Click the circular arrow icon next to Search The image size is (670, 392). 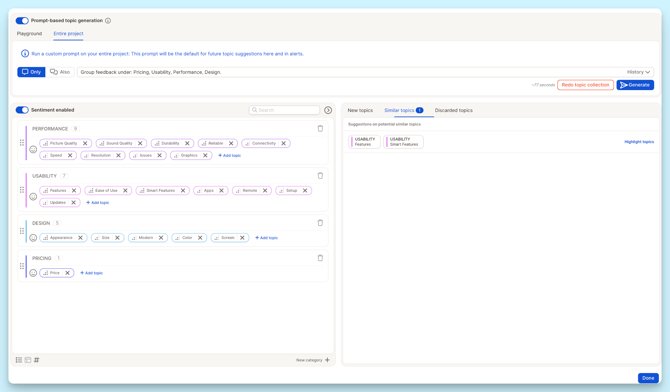pos(328,110)
